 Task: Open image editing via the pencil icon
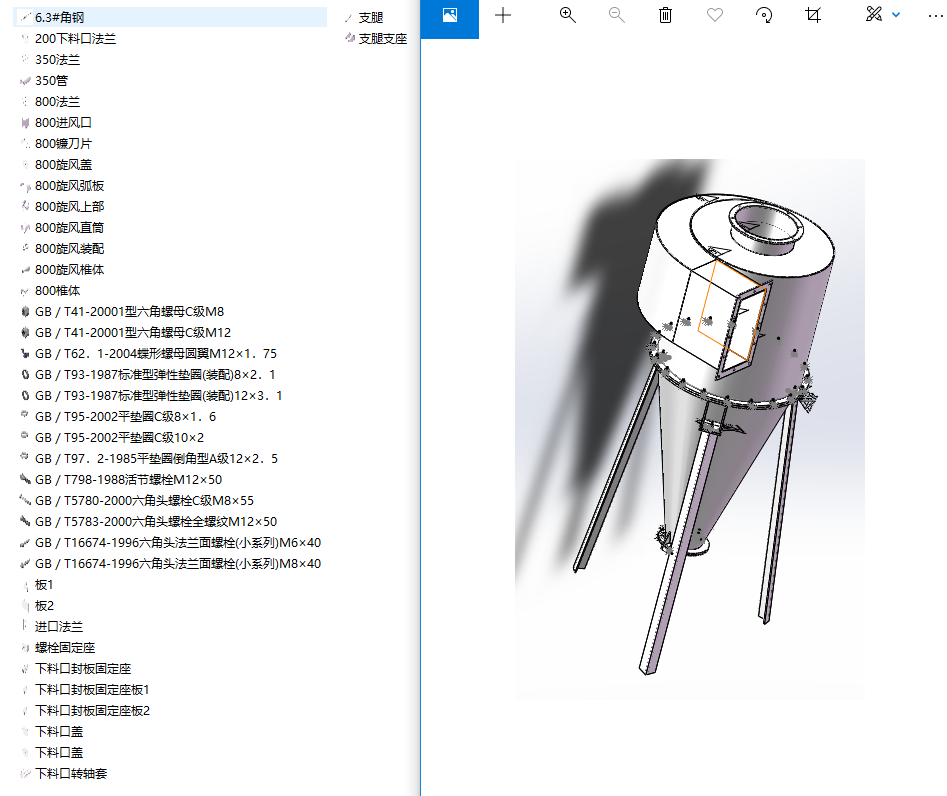point(873,15)
